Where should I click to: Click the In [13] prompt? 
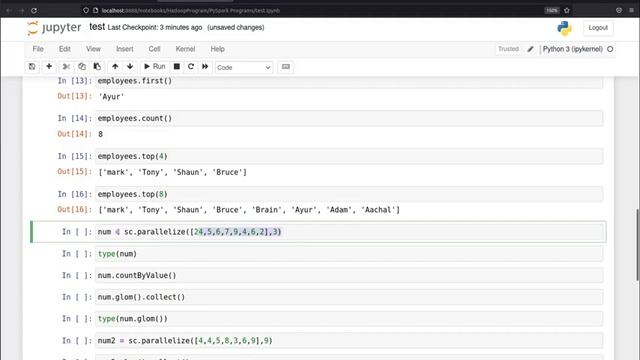tap(75, 81)
